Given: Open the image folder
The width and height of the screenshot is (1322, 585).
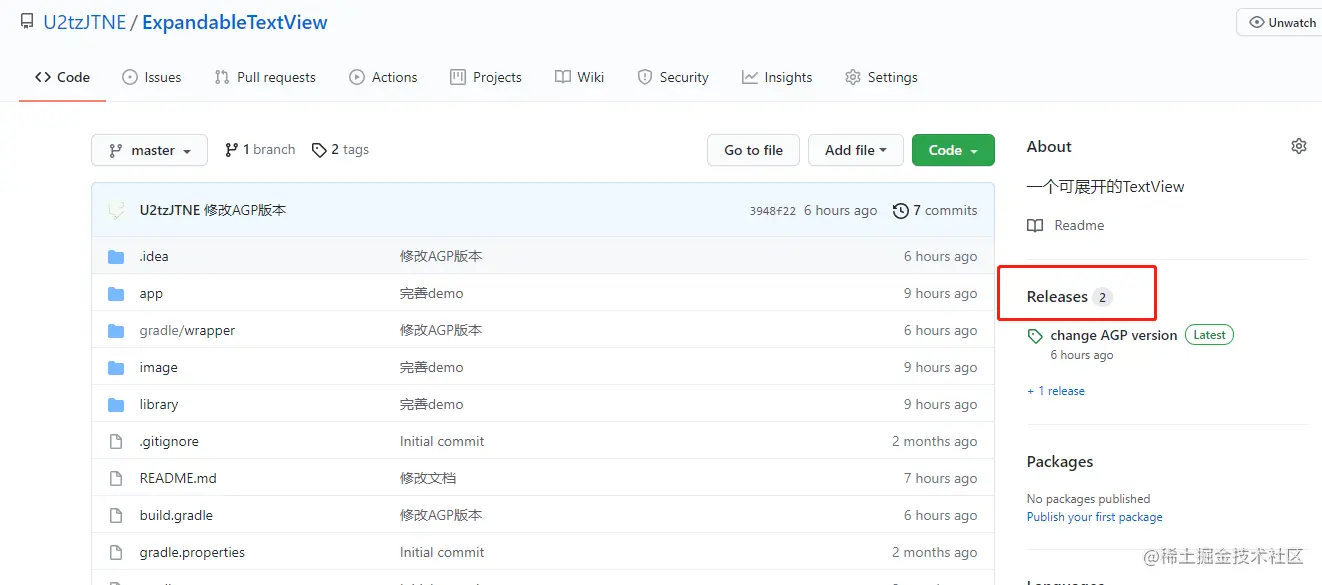Looking at the screenshot, I should 158,367.
